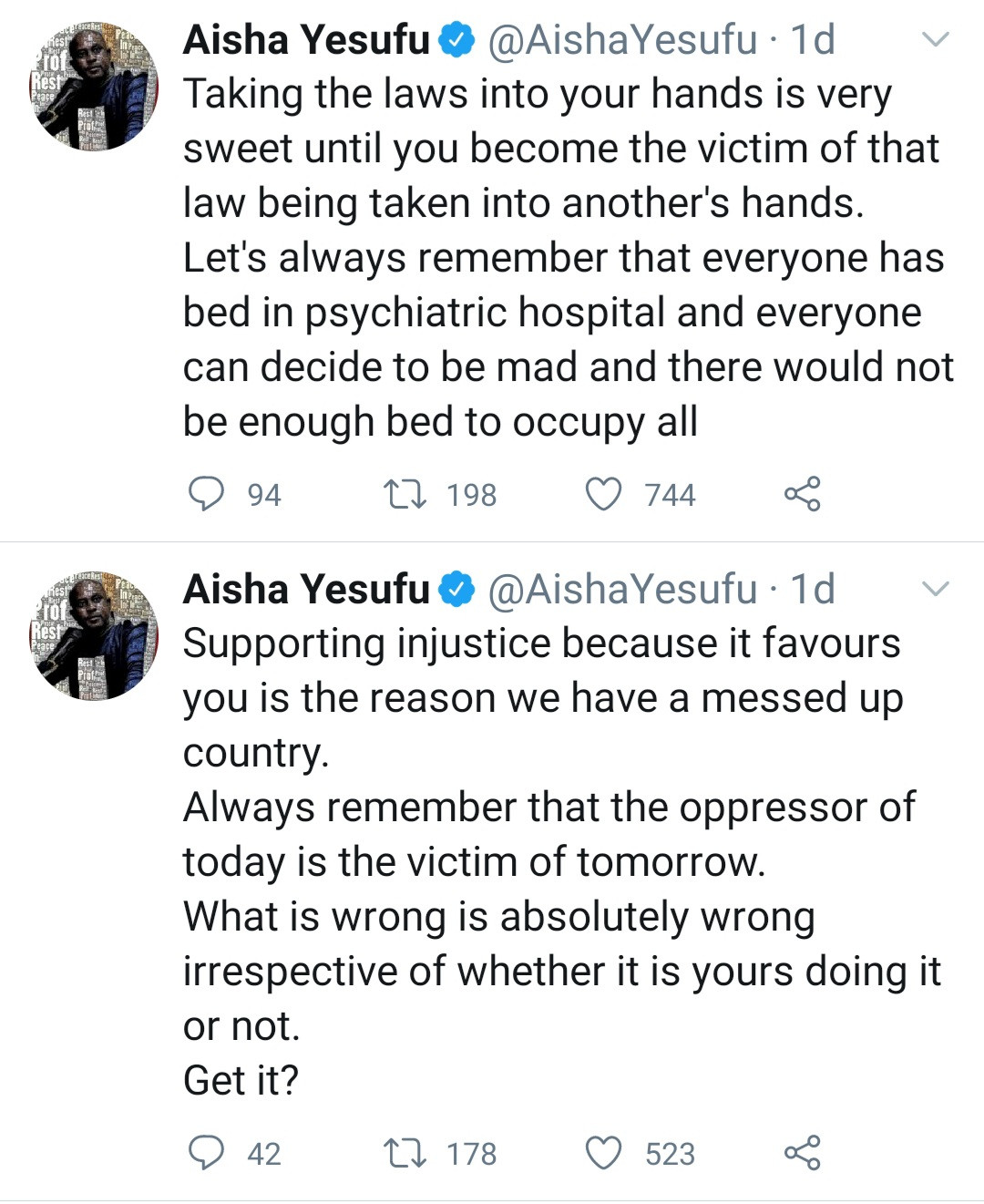Expand the second tweet's options chevron
984x1204 pixels.
936,590
